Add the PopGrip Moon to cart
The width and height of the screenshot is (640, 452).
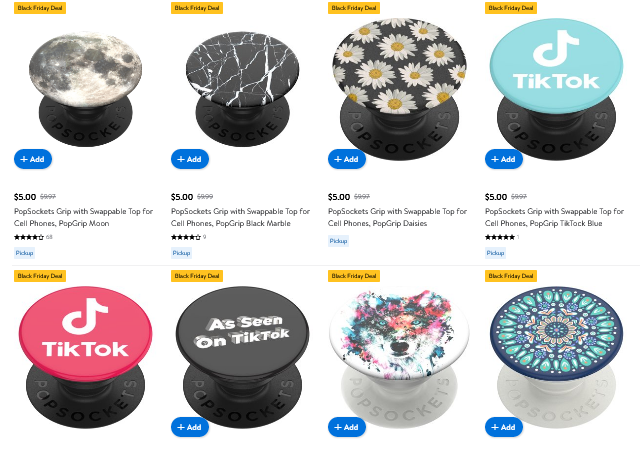pos(33,159)
